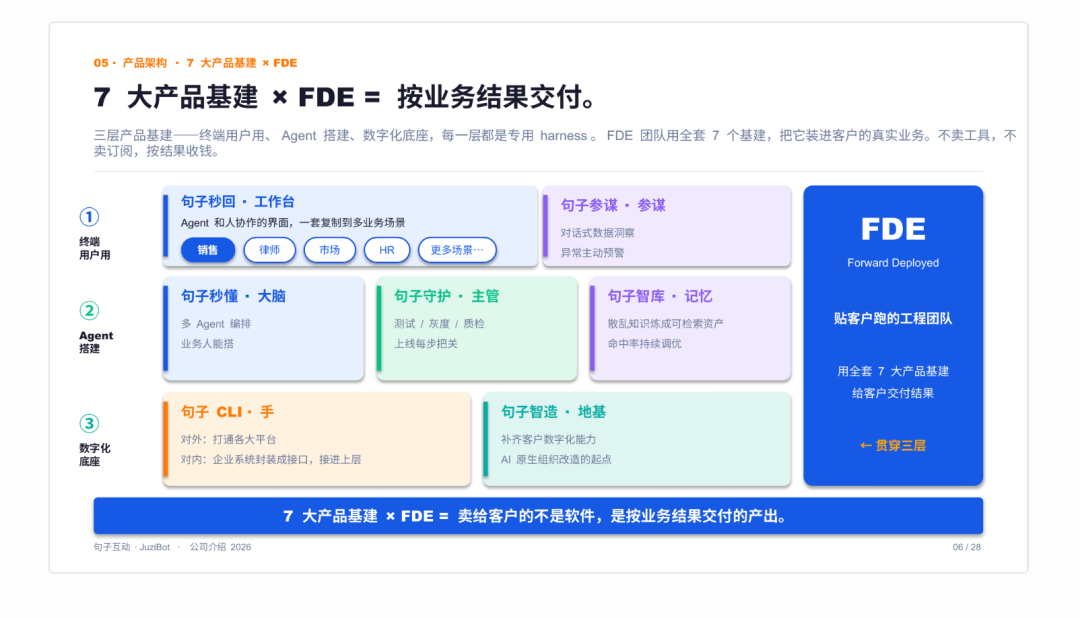The height and width of the screenshot is (618, 1080).
Task: Select the 数字化底座 layer label
Action: 94,455
